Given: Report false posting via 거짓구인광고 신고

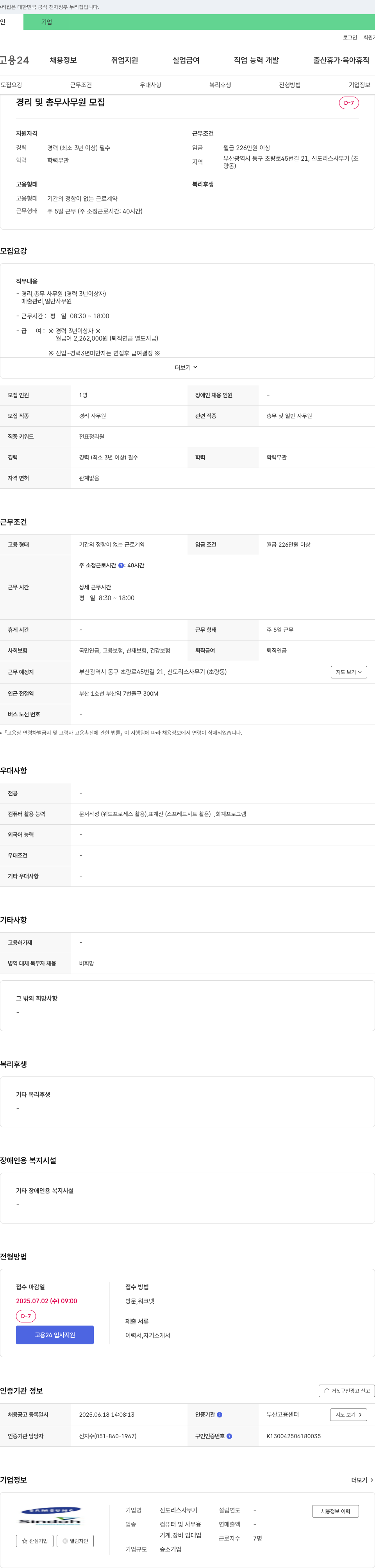Looking at the screenshot, I should (346, 1391).
